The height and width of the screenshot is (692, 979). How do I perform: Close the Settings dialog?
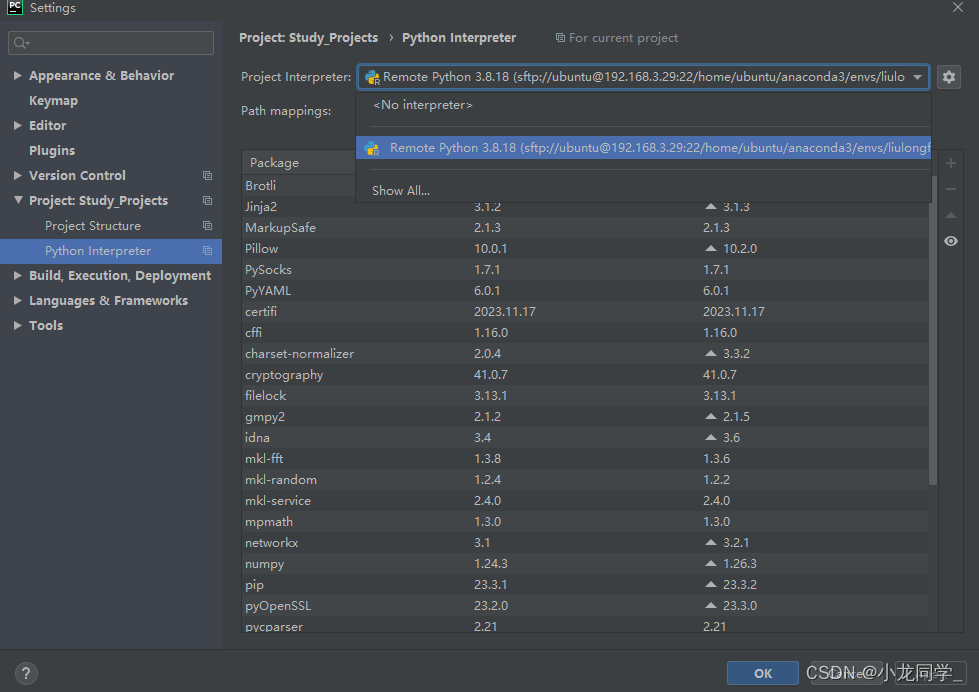[958, 7]
